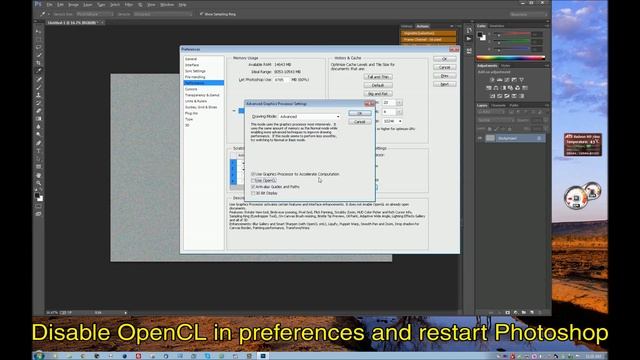Toggle Show Sampling Ring checkbox
Screen dimensions: 640x360
tap(202, 14)
